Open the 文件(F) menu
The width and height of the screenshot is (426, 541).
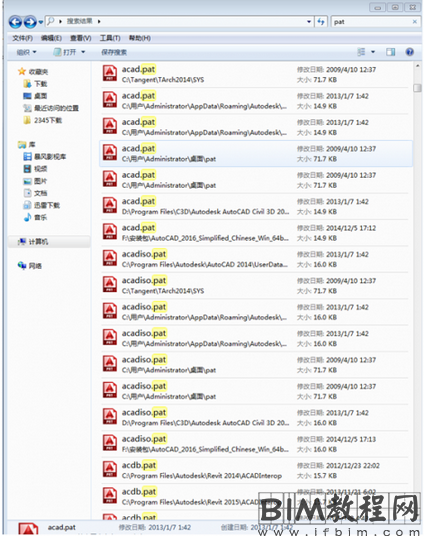click(22, 38)
